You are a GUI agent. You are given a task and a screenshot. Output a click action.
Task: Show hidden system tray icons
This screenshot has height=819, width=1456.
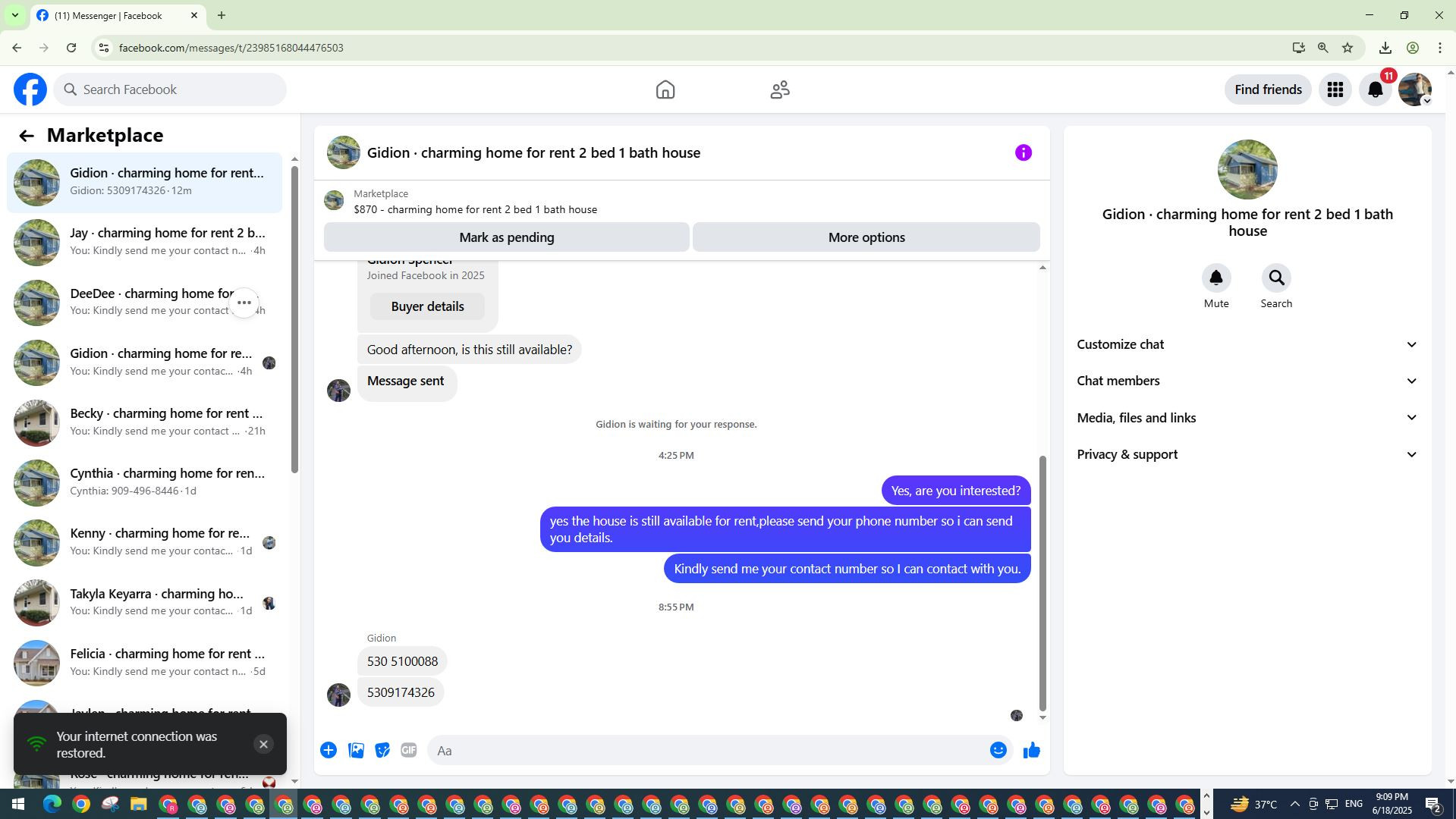[1294, 805]
